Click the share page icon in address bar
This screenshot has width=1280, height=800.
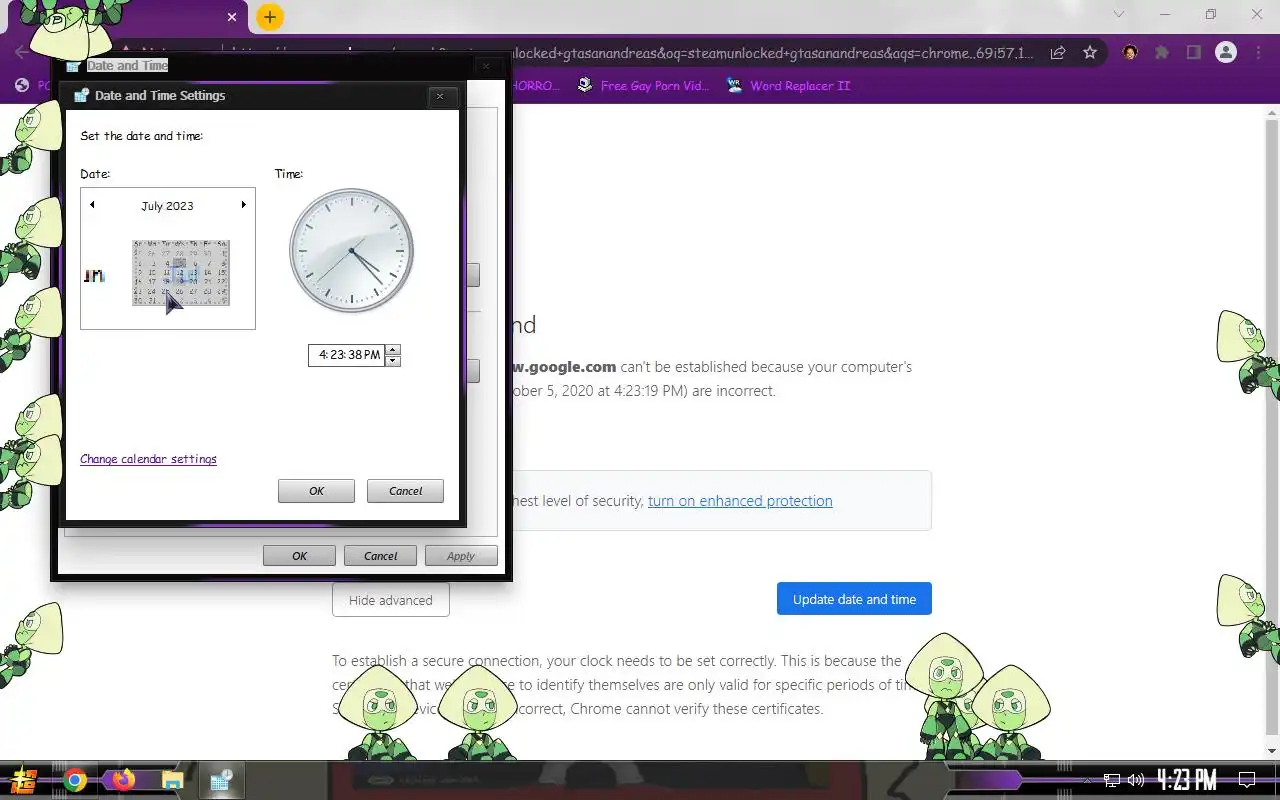(x=1057, y=52)
